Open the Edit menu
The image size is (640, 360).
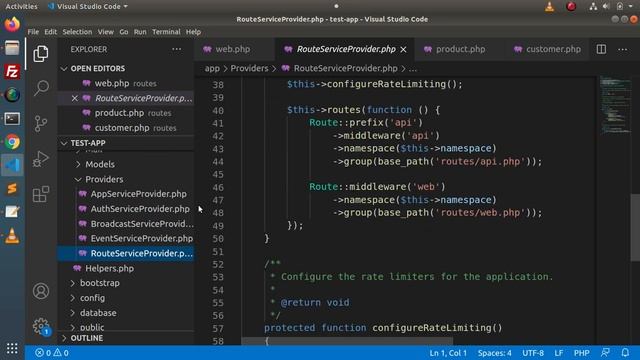[x=51, y=32]
